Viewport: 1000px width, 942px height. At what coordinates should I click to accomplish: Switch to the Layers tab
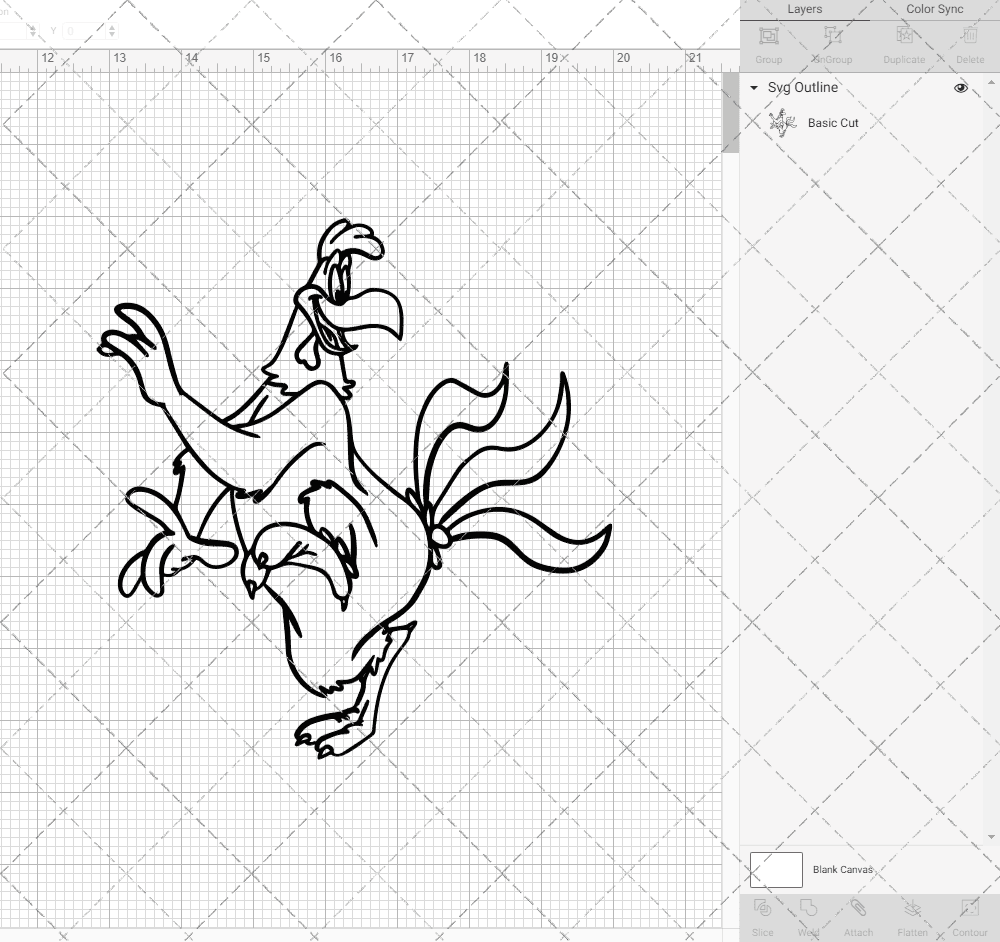tap(804, 9)
